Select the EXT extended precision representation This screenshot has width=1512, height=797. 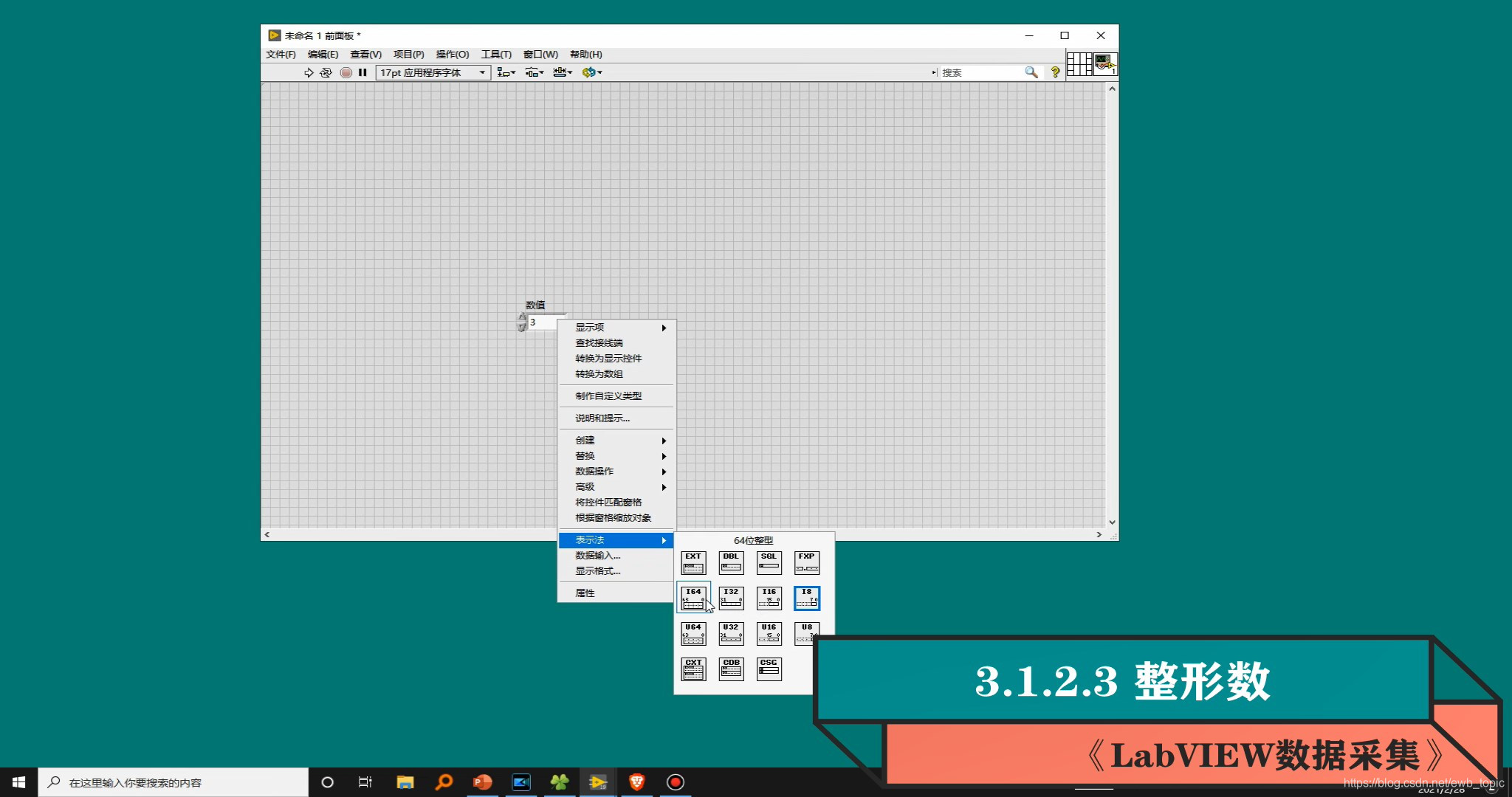point(693,563)
